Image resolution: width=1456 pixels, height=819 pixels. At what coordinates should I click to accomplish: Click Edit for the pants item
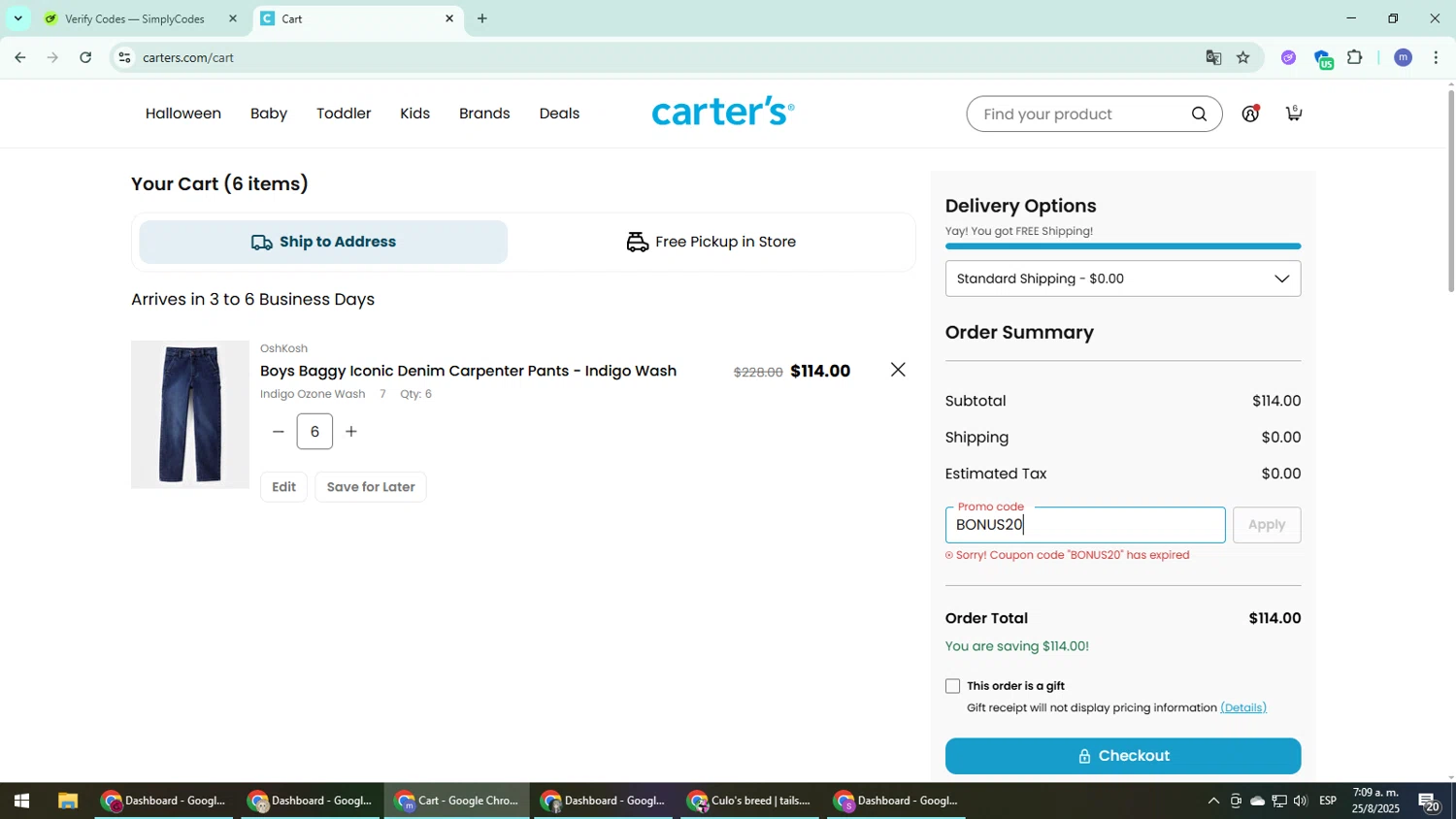point(283,487)
